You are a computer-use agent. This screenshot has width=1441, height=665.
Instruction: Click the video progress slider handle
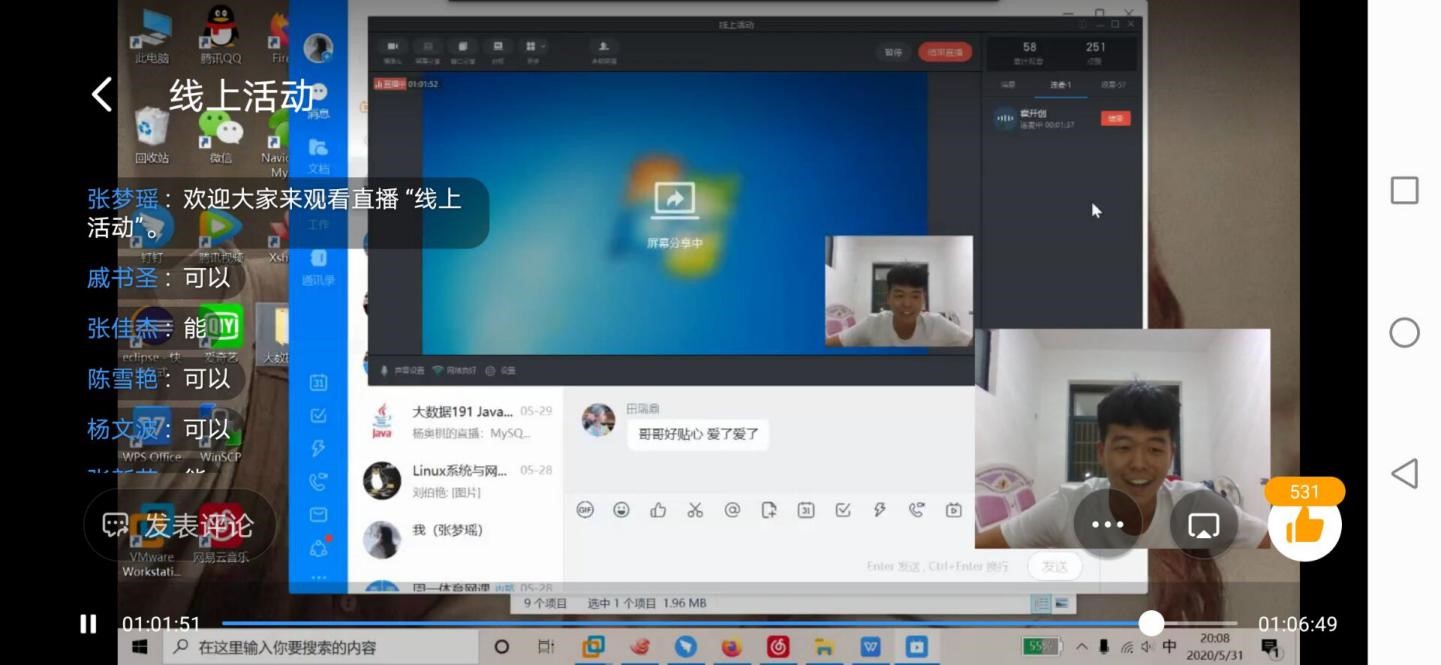click(x=1151, y=624)
